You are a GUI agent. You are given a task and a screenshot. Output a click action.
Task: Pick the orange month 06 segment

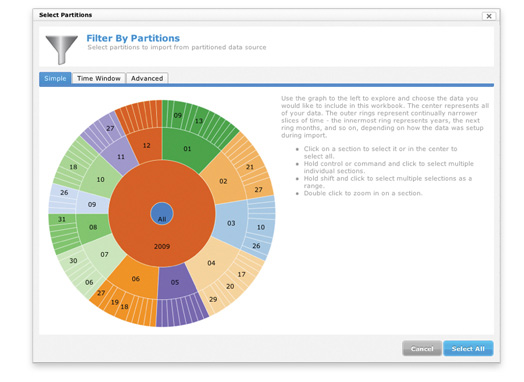coord(135,278)
